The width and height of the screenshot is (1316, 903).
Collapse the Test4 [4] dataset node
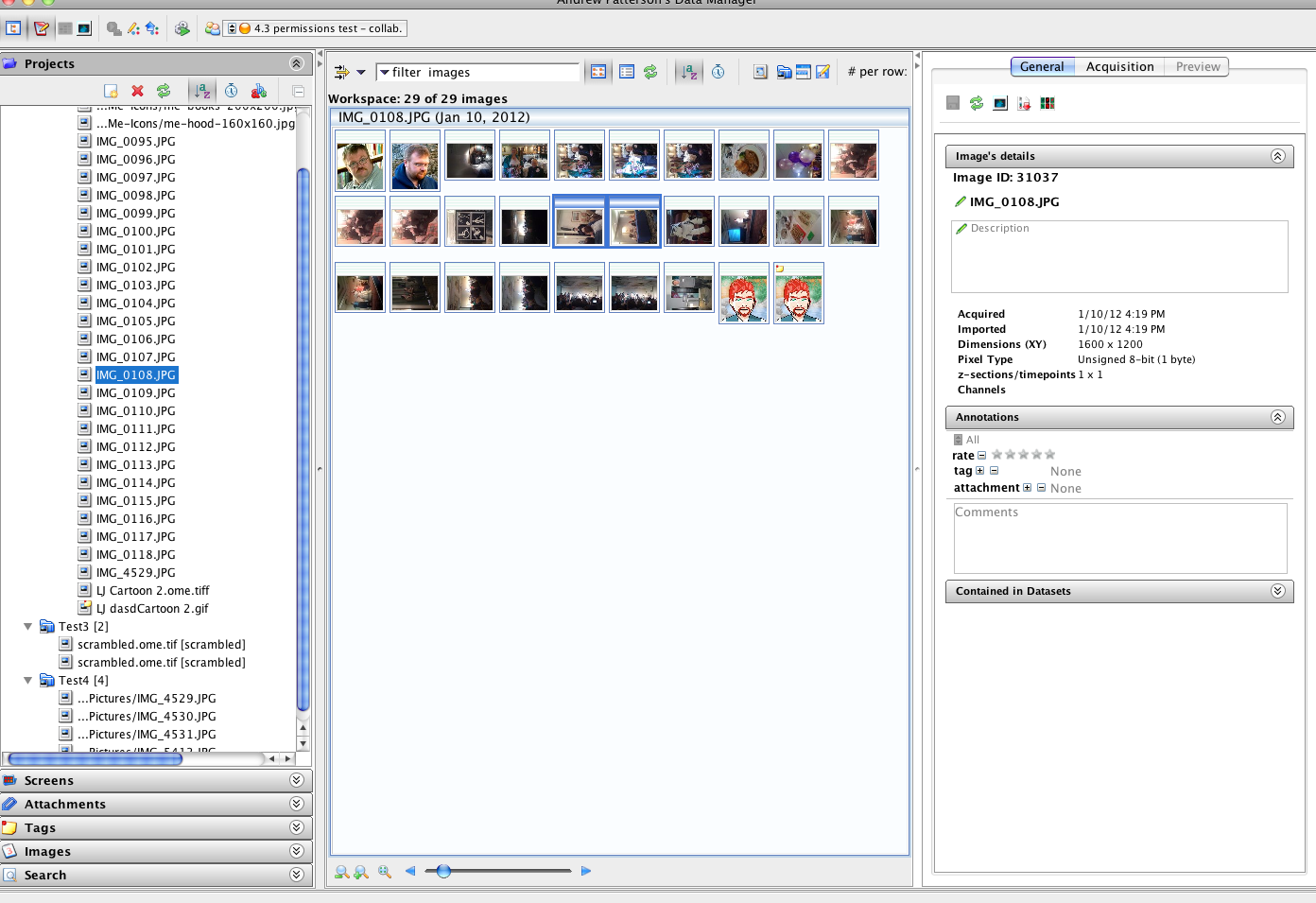pyautogui.click(x=28, y=680)
